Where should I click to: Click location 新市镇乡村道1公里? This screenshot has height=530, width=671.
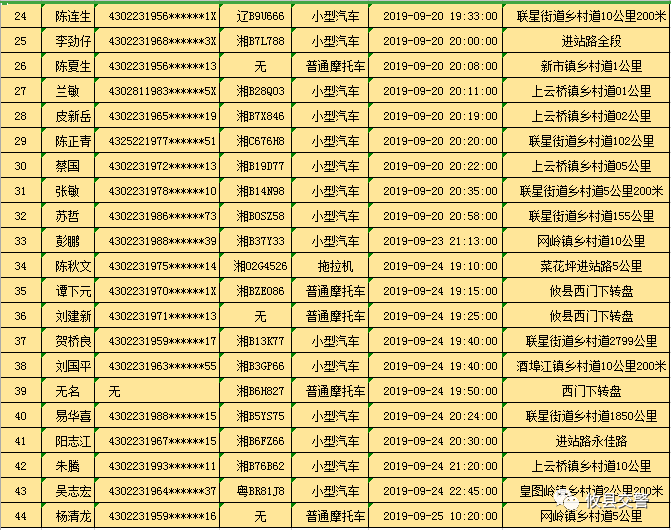point(591,66)
